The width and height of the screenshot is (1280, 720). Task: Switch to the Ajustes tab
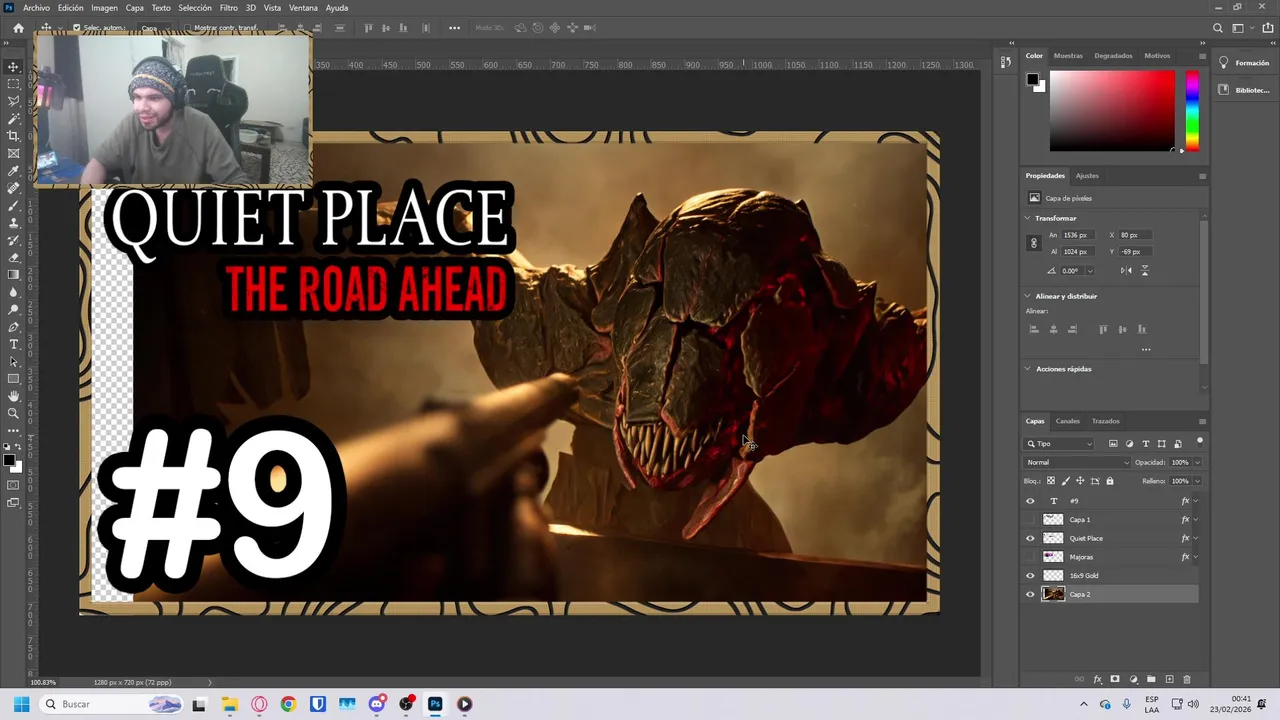point(1087,176)
